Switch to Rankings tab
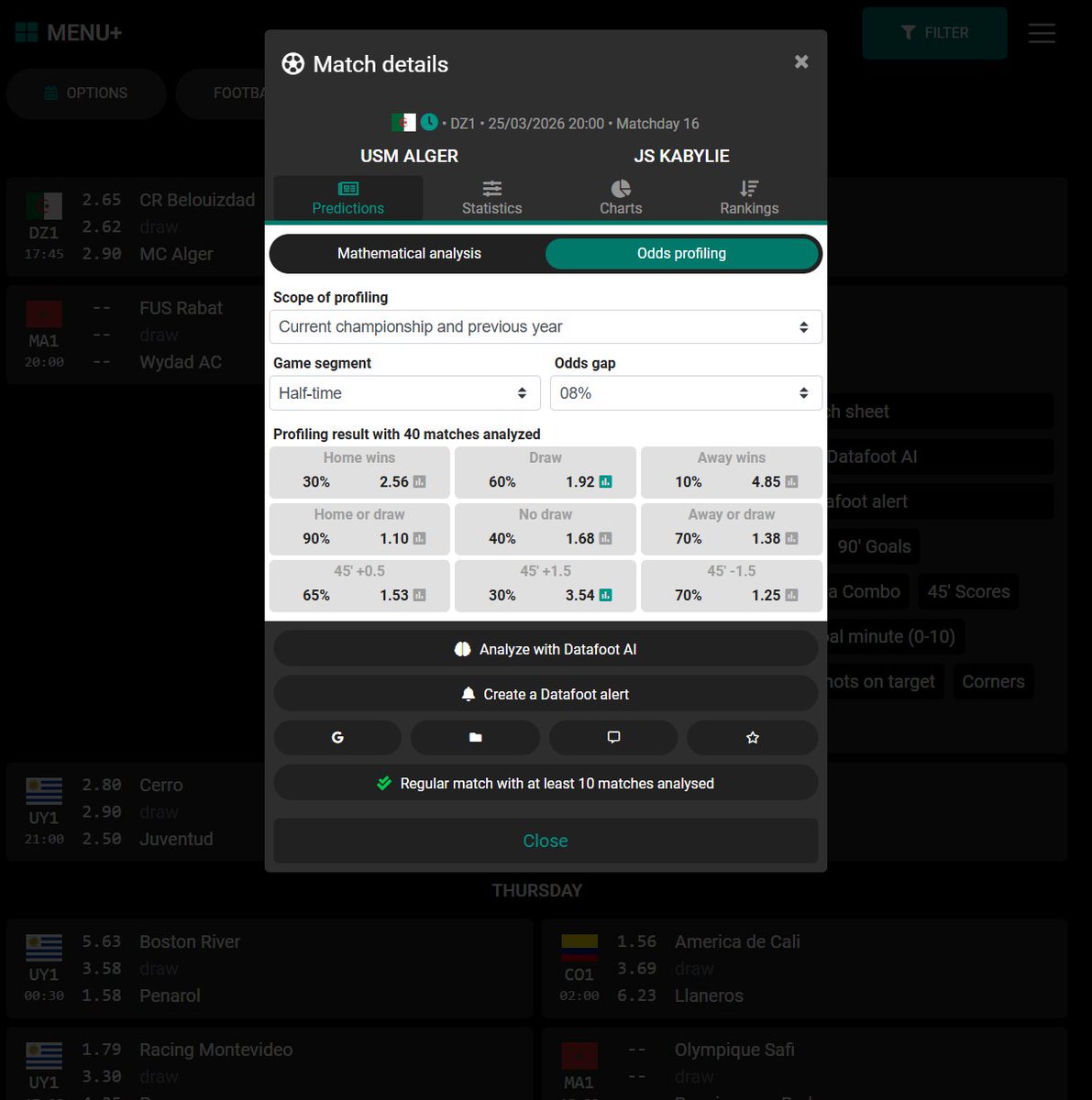Screen dimensions: 1092x1100 (749, 198)
